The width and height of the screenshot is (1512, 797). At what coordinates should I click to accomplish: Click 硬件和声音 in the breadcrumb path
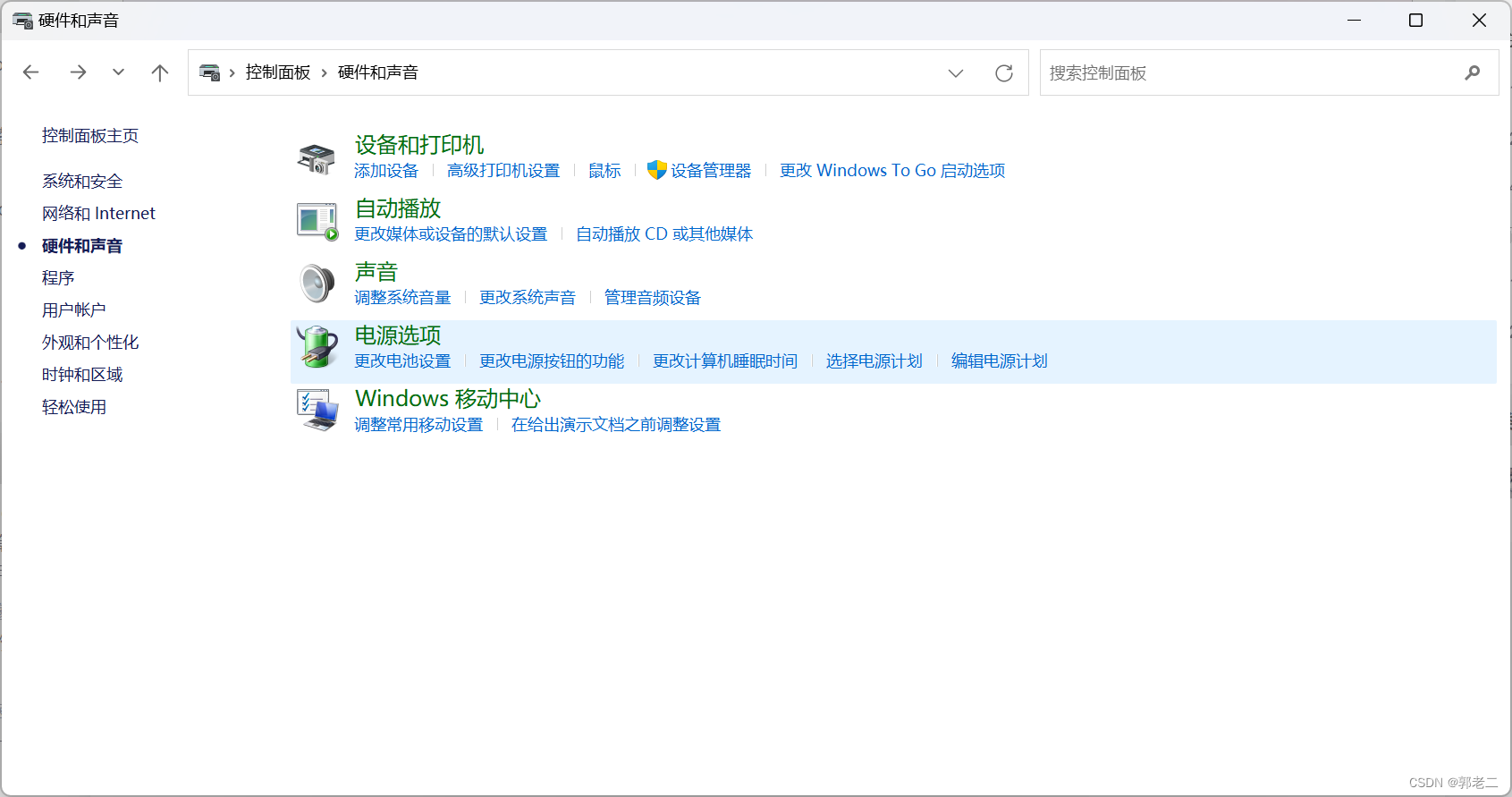coord(378,72)
